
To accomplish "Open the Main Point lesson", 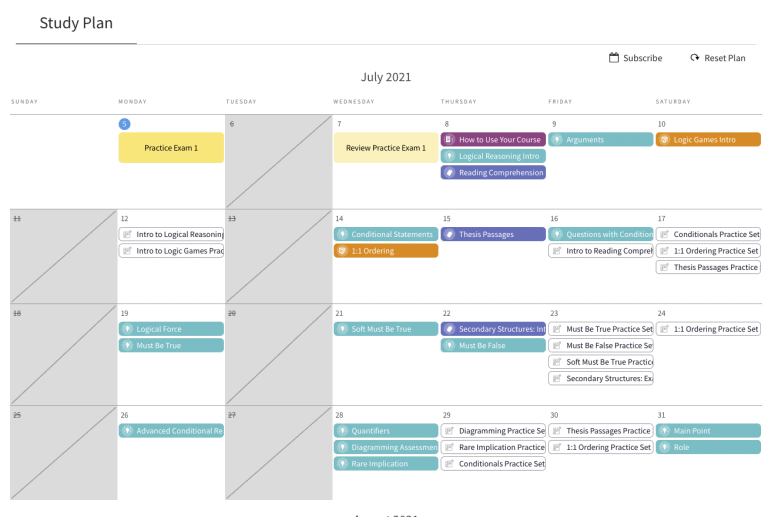I will click(x=708, y=431).
